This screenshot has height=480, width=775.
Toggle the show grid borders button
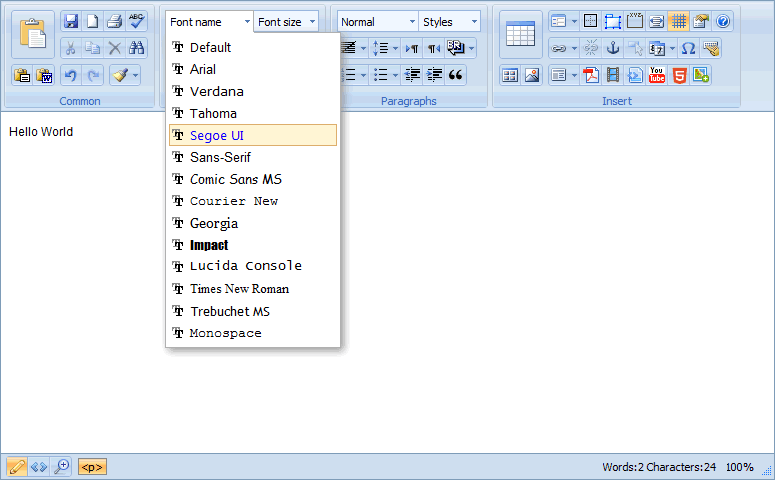coord(678,21)
